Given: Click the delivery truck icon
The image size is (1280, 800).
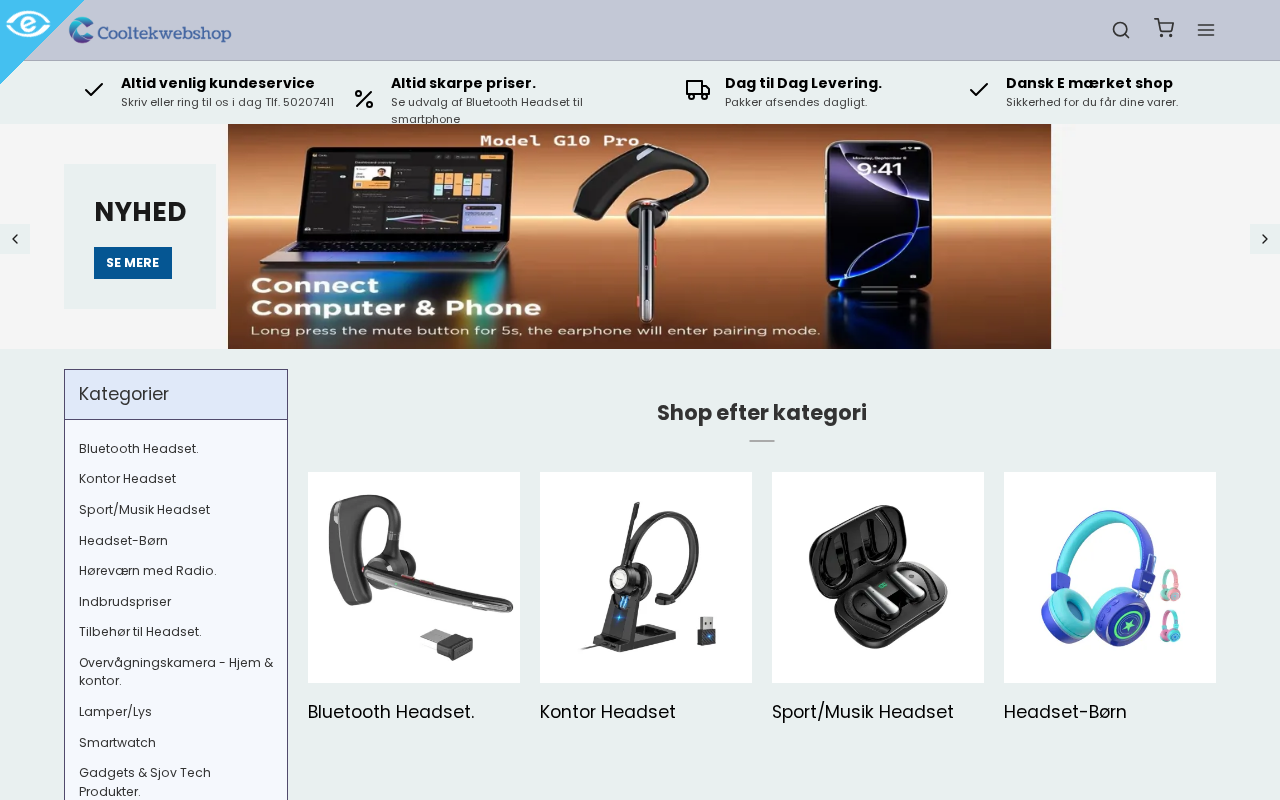Looking at the screenshot, I should pos(698,90).
